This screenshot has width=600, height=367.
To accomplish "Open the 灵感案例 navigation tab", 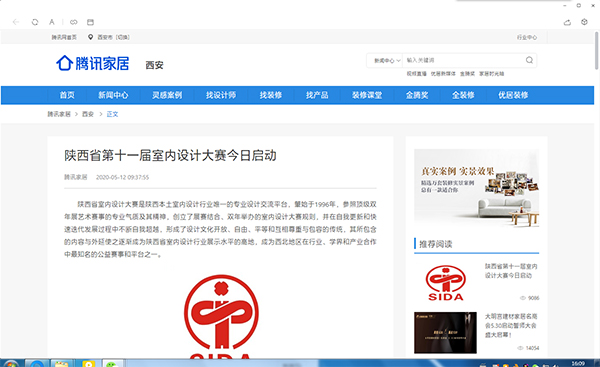I will (167, 95).
